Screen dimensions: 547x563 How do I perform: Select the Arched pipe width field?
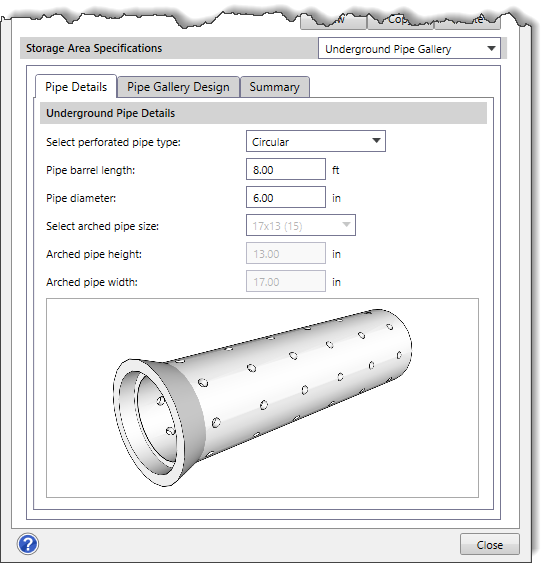pyautogui.click(x=286, y=282)
